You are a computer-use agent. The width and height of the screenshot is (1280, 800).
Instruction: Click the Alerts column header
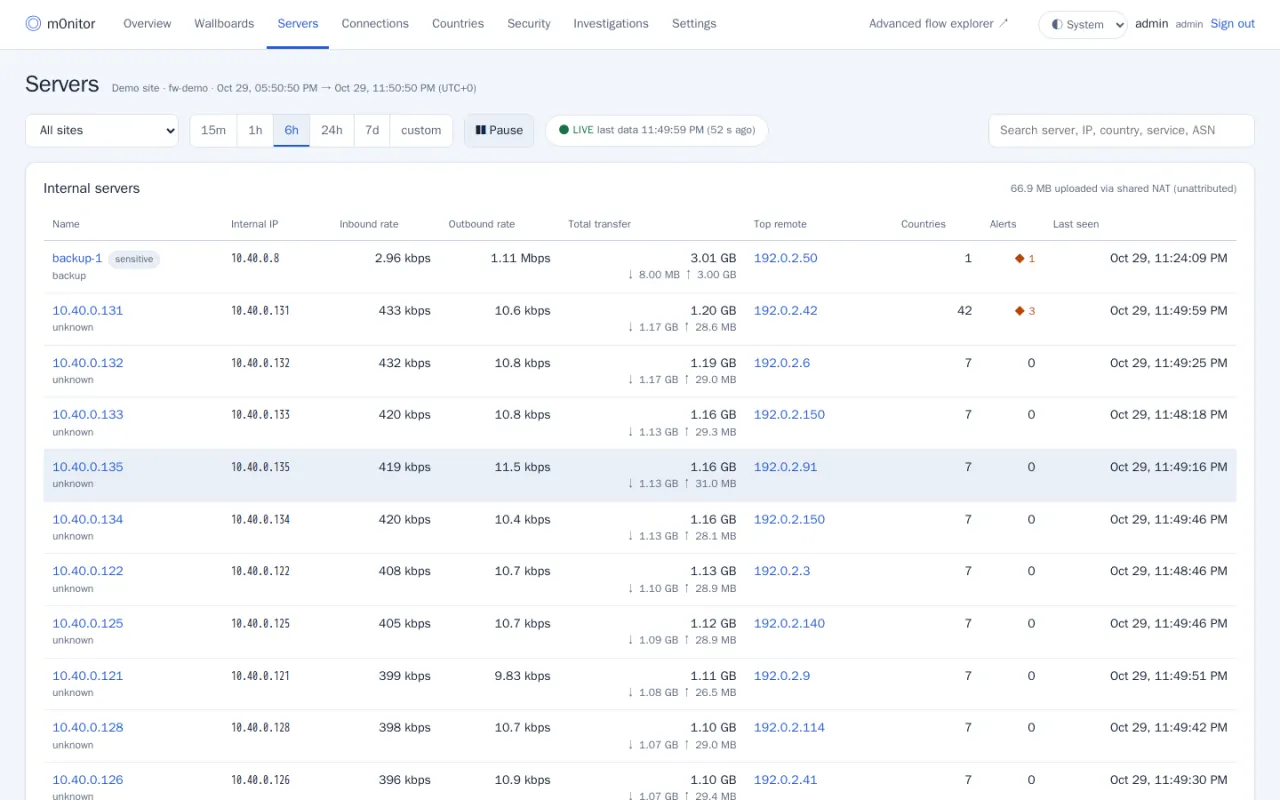click(1003, 224)
